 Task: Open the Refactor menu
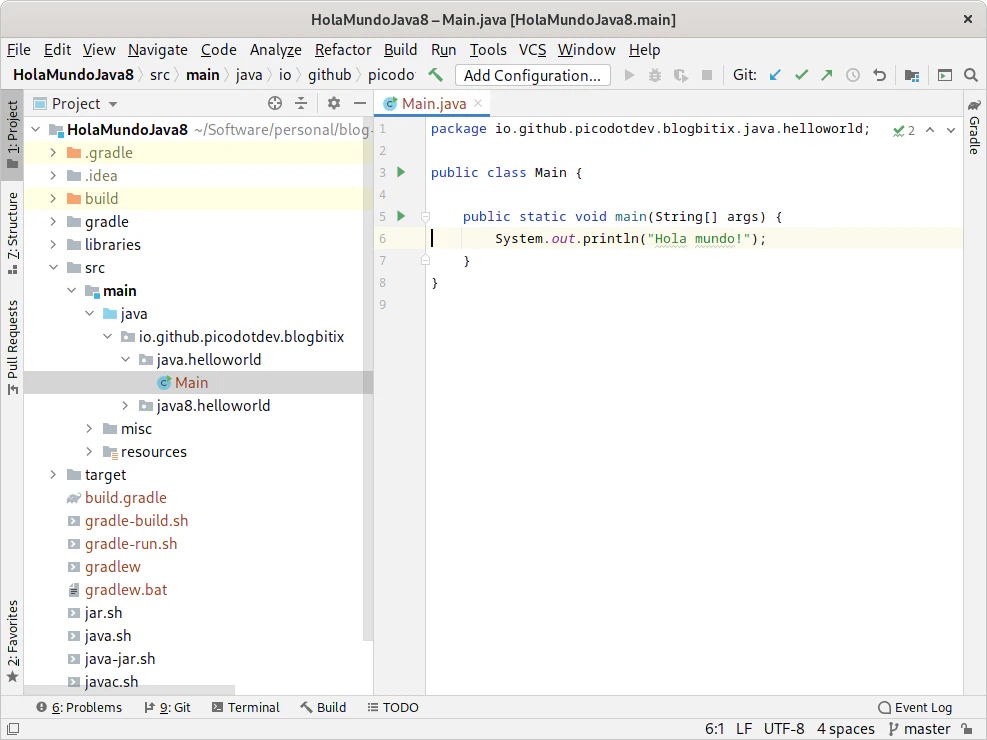point(343,49)
